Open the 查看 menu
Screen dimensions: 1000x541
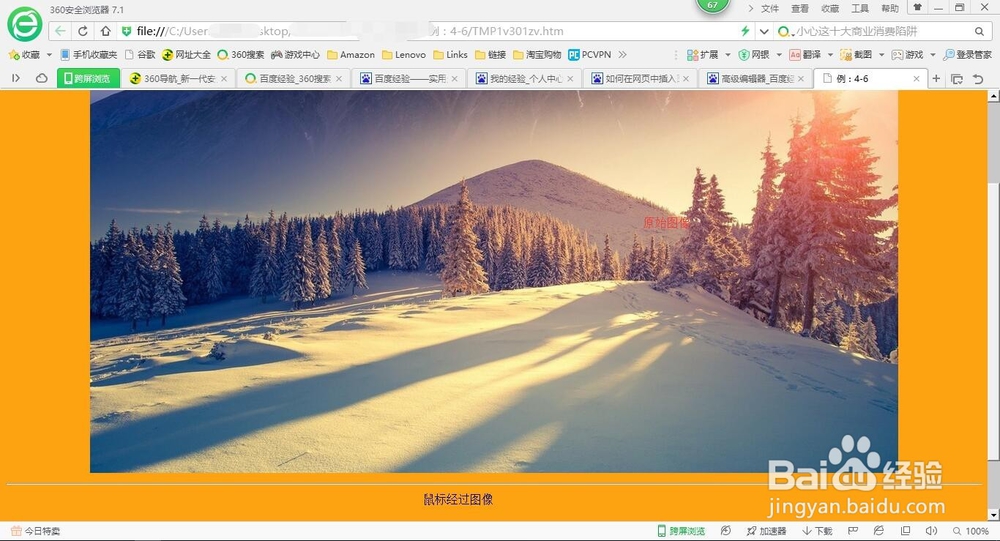[800, 8]
